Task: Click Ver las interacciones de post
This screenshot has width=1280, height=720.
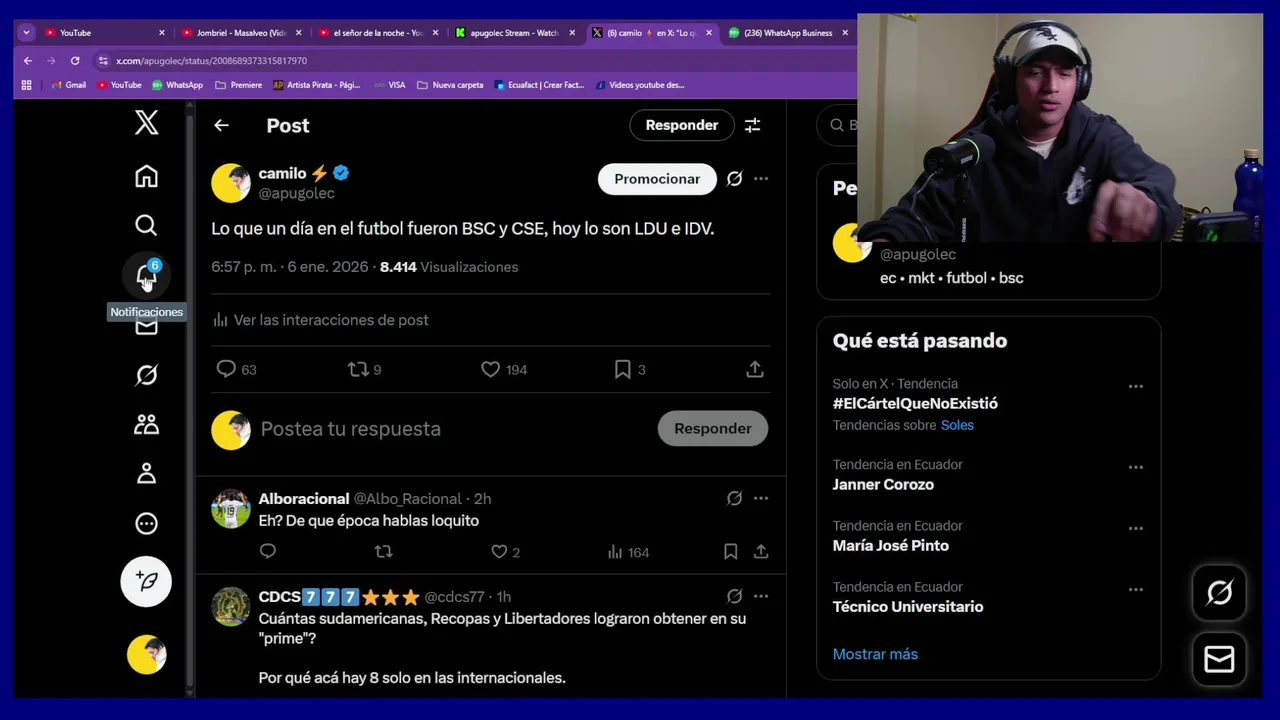Action: [320, 320]
